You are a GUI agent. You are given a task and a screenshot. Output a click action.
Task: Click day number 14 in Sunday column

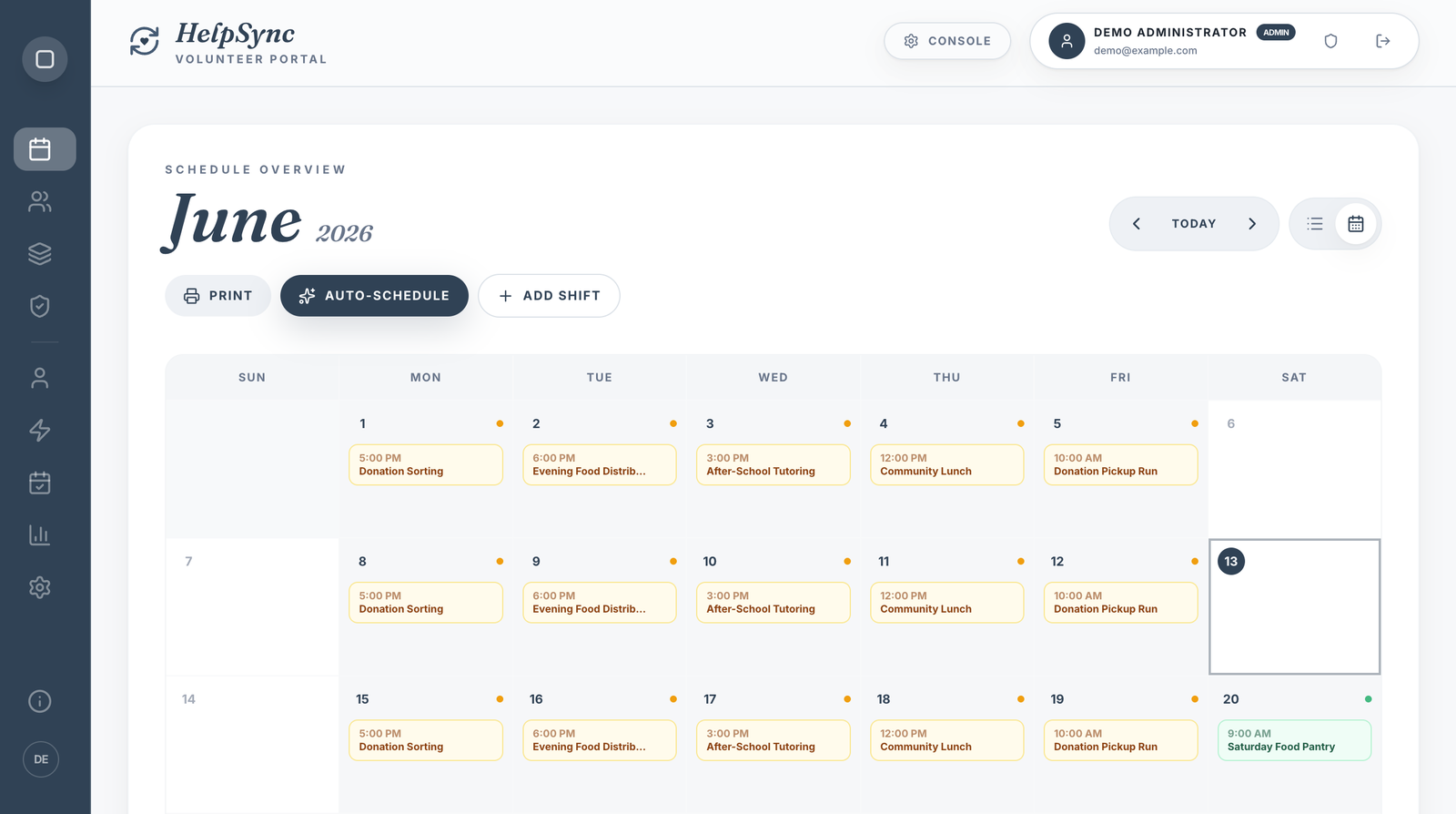[188, 699]
